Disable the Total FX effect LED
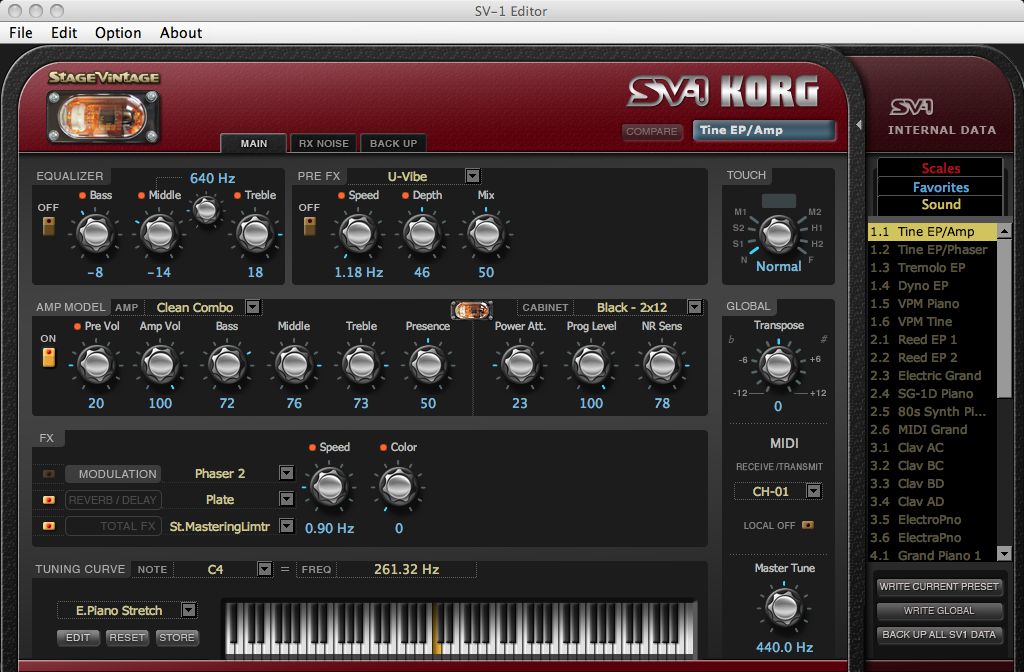 click(x=49, y=526)
